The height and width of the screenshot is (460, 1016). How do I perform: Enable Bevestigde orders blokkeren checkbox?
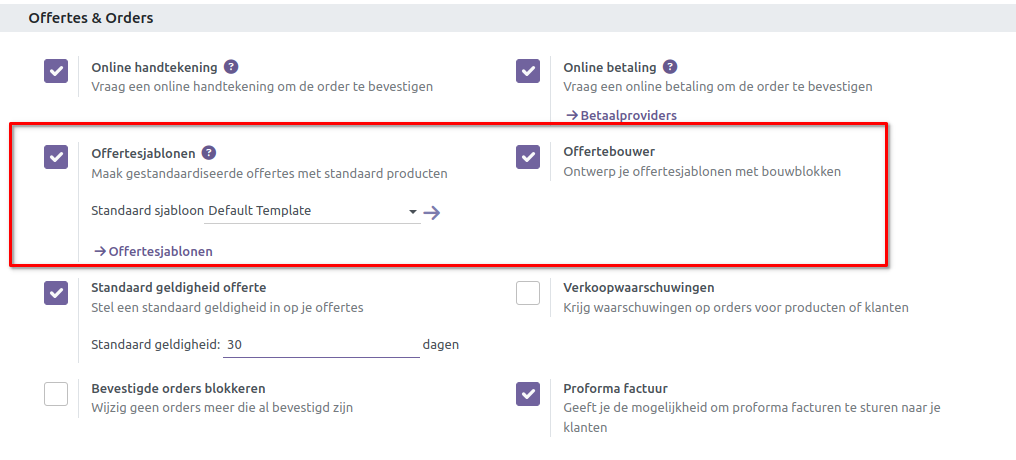tap(56, 393)
